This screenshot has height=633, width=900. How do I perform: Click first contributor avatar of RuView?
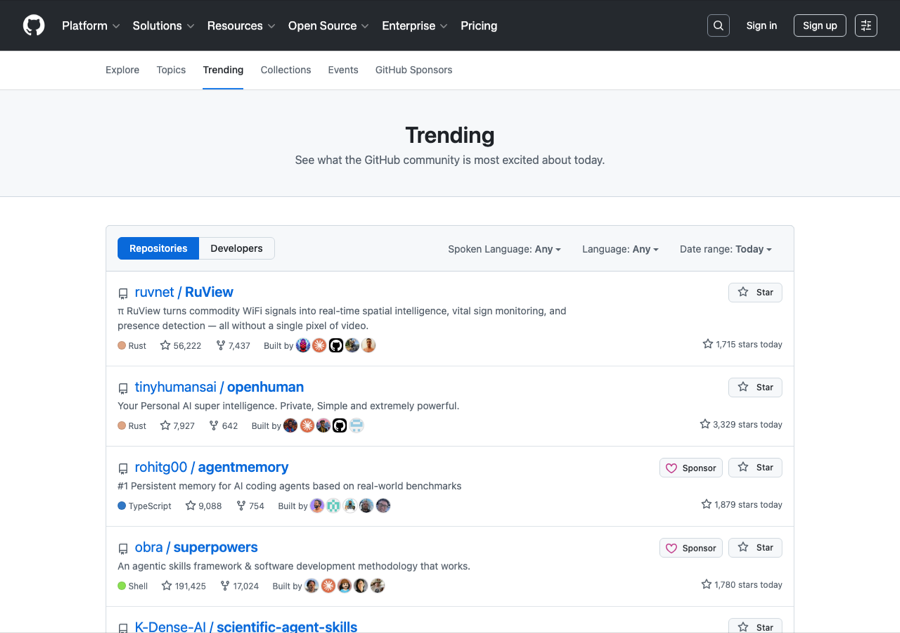(303, 345)
